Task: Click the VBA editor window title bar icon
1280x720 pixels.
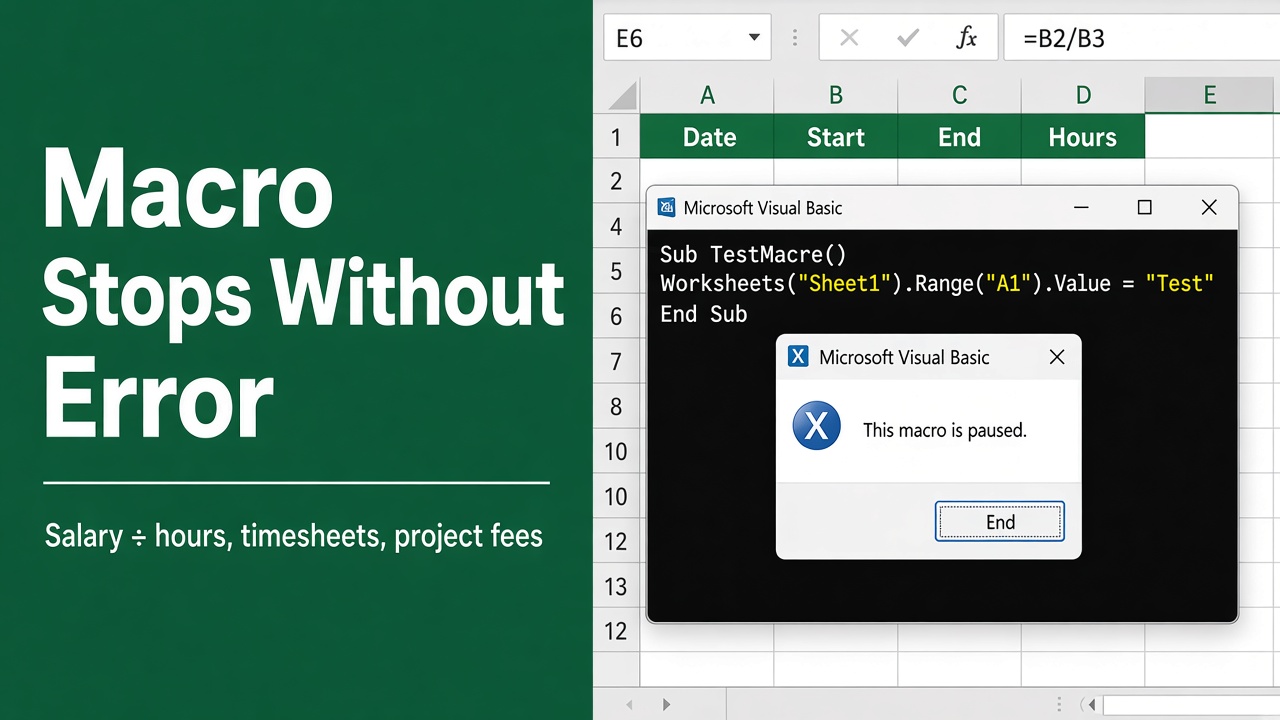Action: (x=666, y=208)
